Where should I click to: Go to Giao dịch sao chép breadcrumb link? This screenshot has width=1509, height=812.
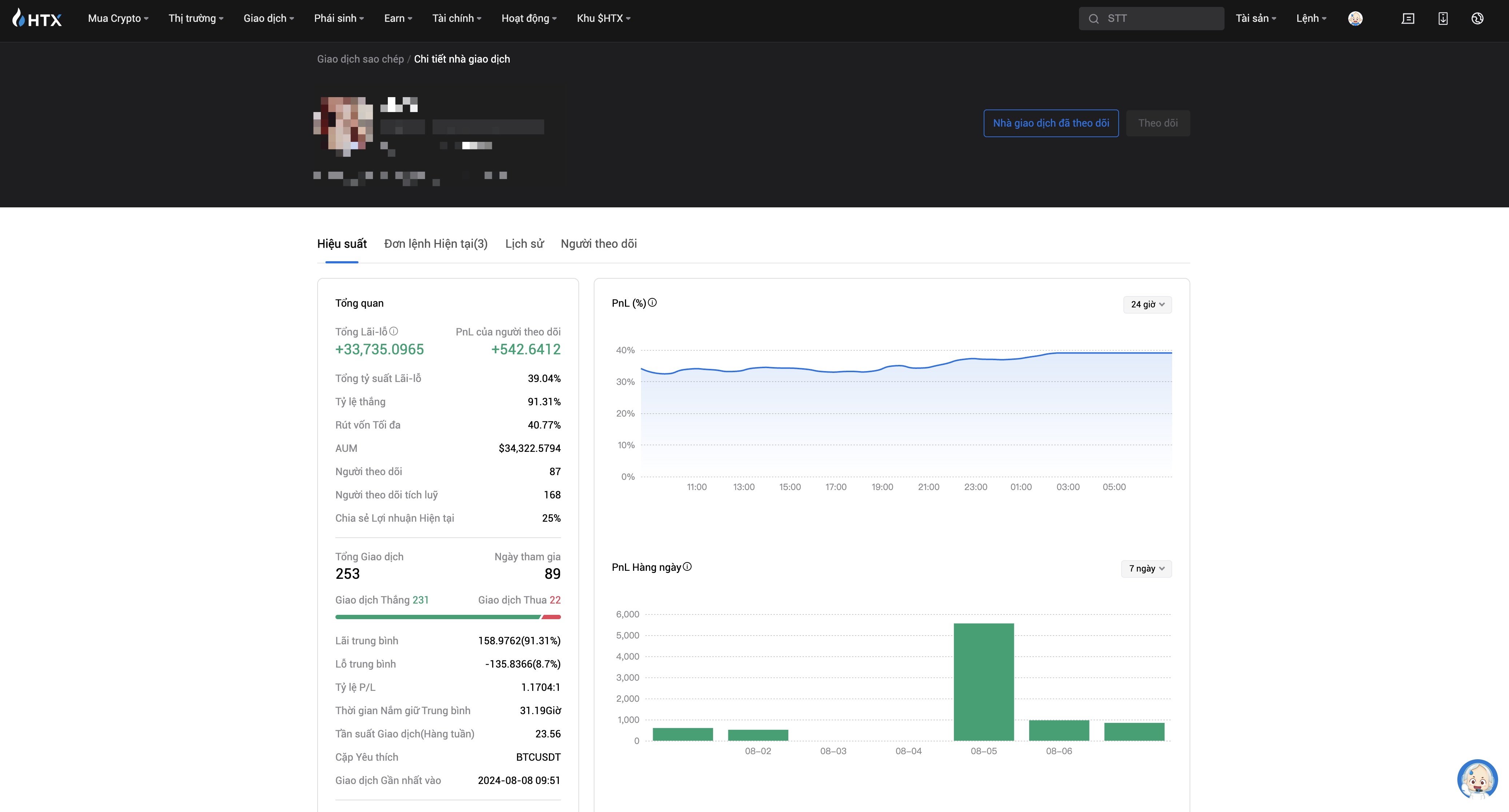pos(360,59)
